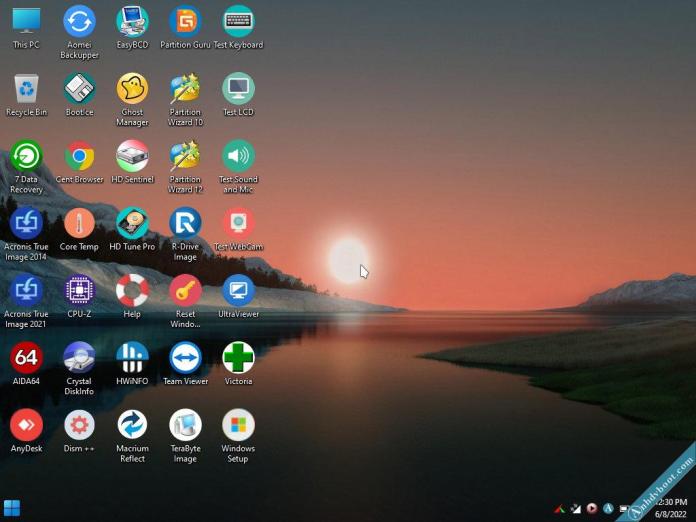This screenshot has width=696, height=522.
Task: Open the taskbar date 6/8/2022
Action: [x=671, y=514]
